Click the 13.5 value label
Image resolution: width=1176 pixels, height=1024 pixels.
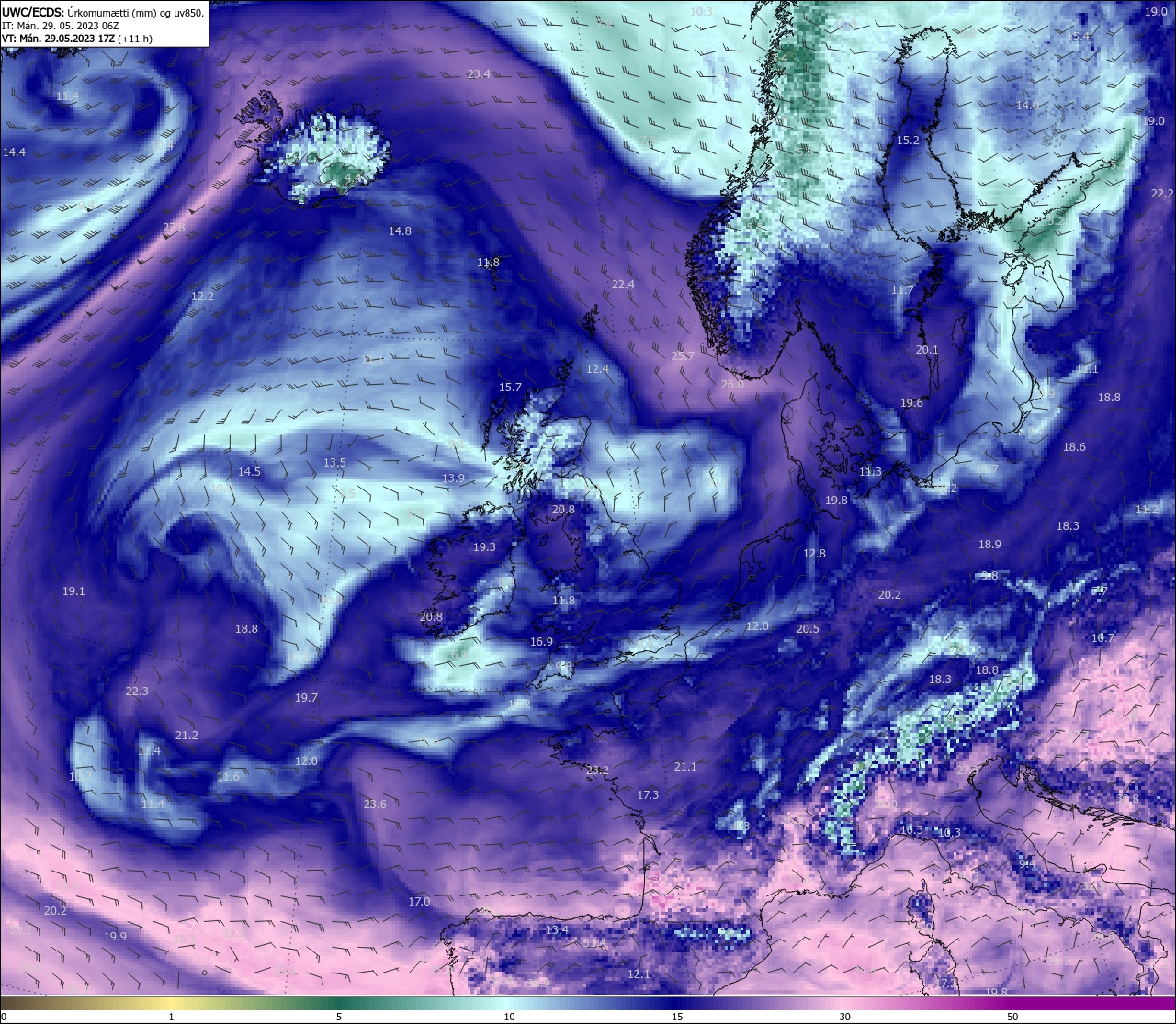[x=334, y=463]
